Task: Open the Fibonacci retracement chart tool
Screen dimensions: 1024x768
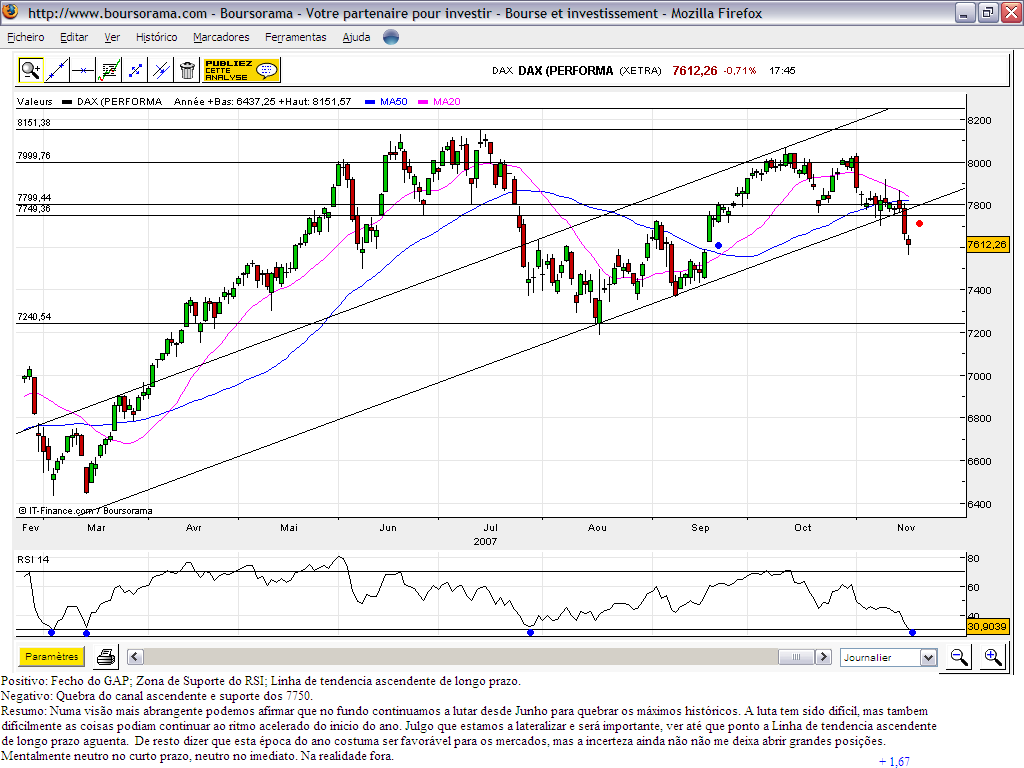Action: [x=109, y=70]
